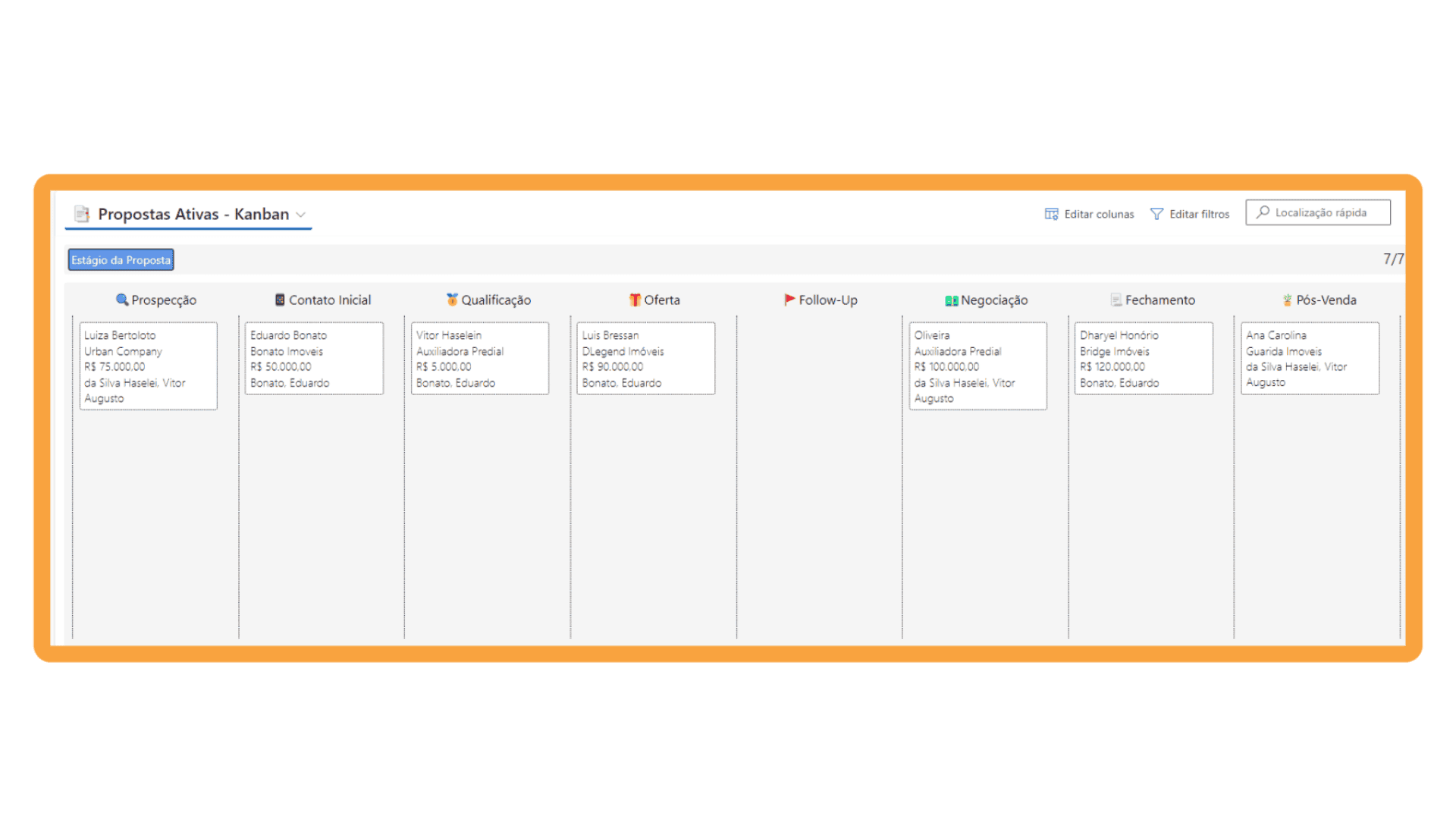Click Urban Company text on card

click(x=123, y=351)
